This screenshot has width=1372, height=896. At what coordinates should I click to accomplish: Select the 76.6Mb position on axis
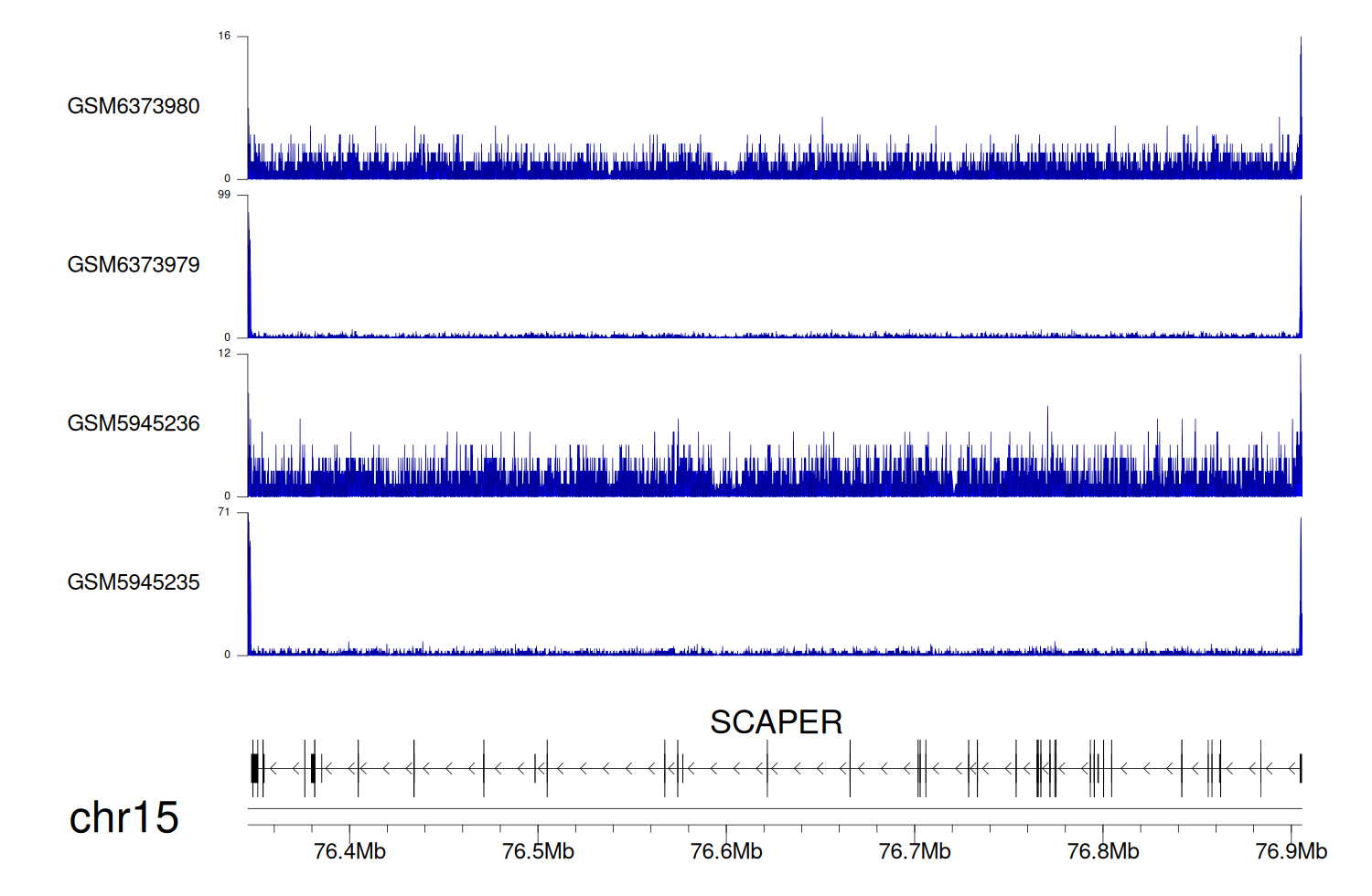[x=726, y=851]
